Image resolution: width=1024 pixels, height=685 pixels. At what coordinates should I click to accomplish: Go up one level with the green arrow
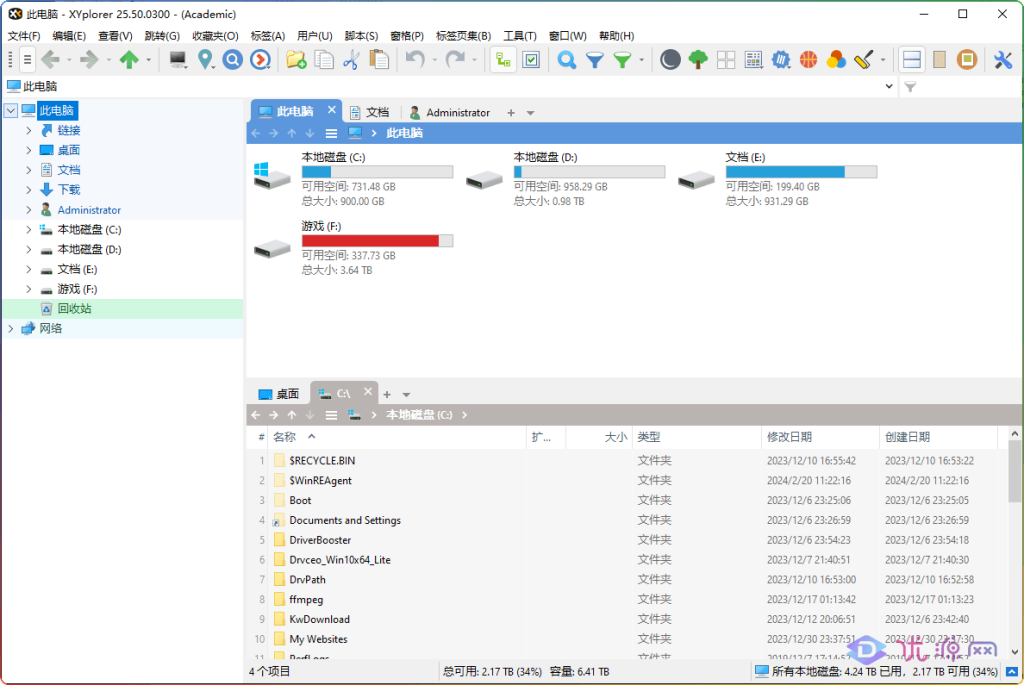[129, 60]
